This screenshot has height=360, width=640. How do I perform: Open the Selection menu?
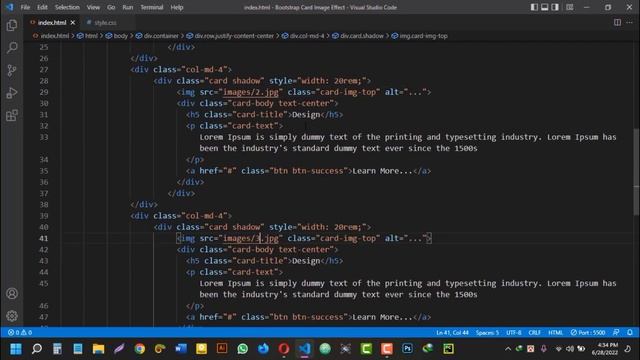(67, 7)
